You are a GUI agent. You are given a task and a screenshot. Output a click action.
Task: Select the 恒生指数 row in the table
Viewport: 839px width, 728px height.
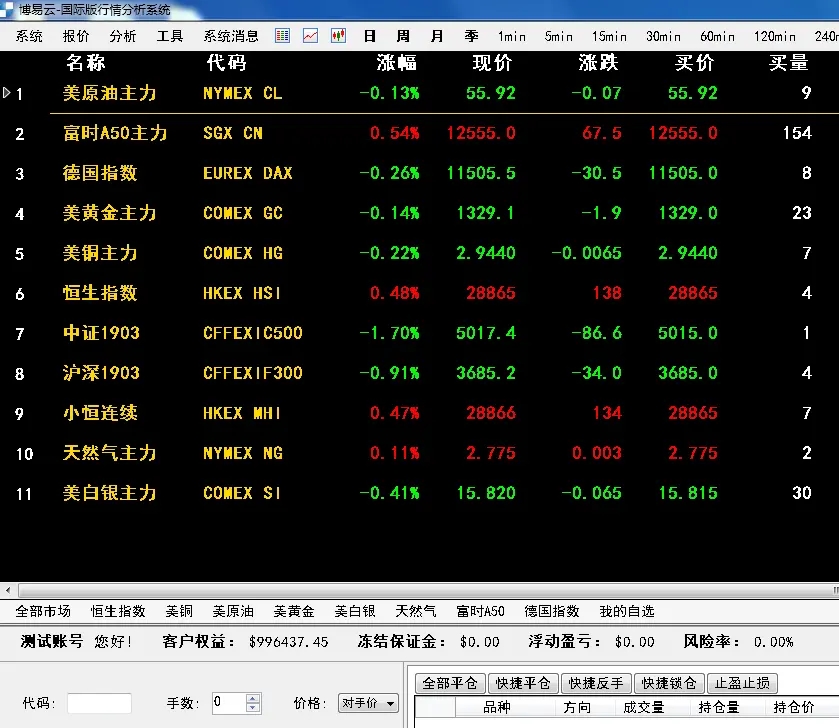[x=420, y=293]
